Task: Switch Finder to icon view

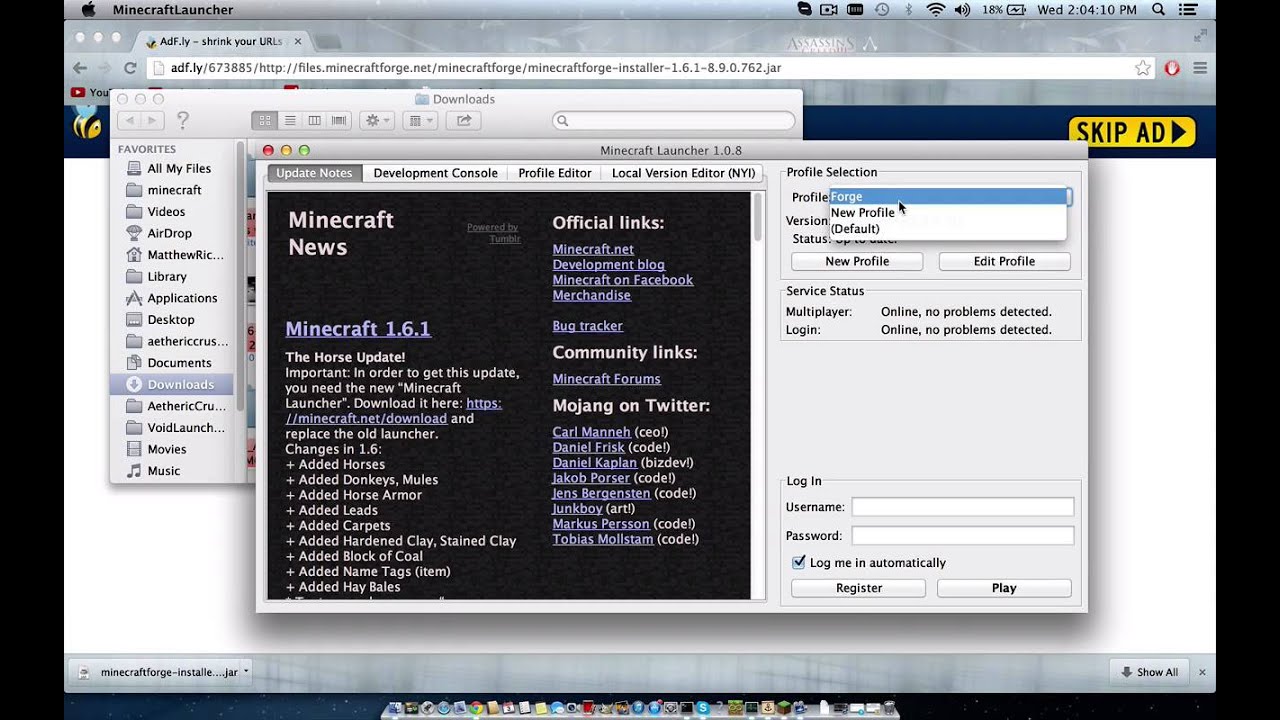Action: tap(265, 120)
